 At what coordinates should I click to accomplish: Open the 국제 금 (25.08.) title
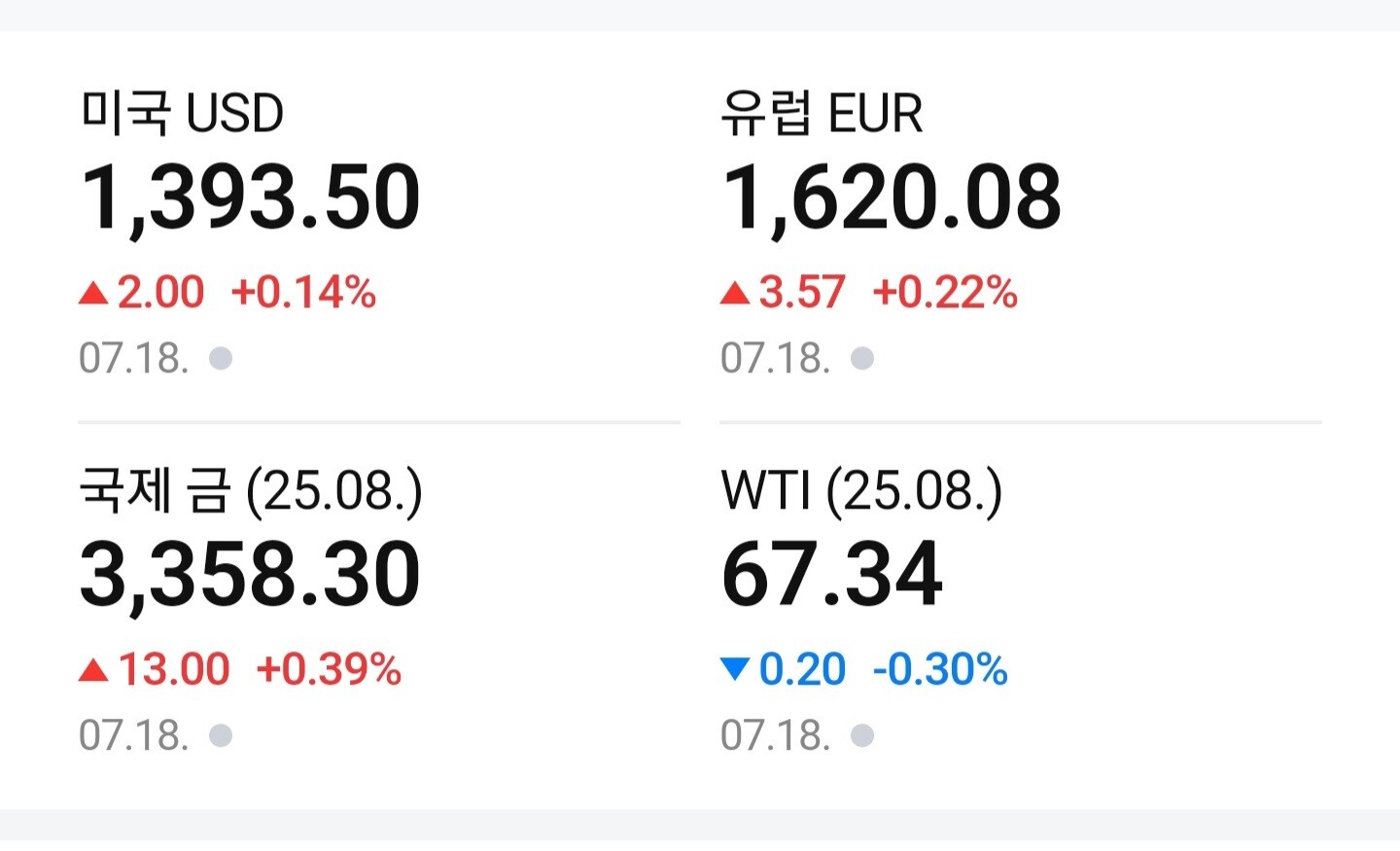point(251,490)
